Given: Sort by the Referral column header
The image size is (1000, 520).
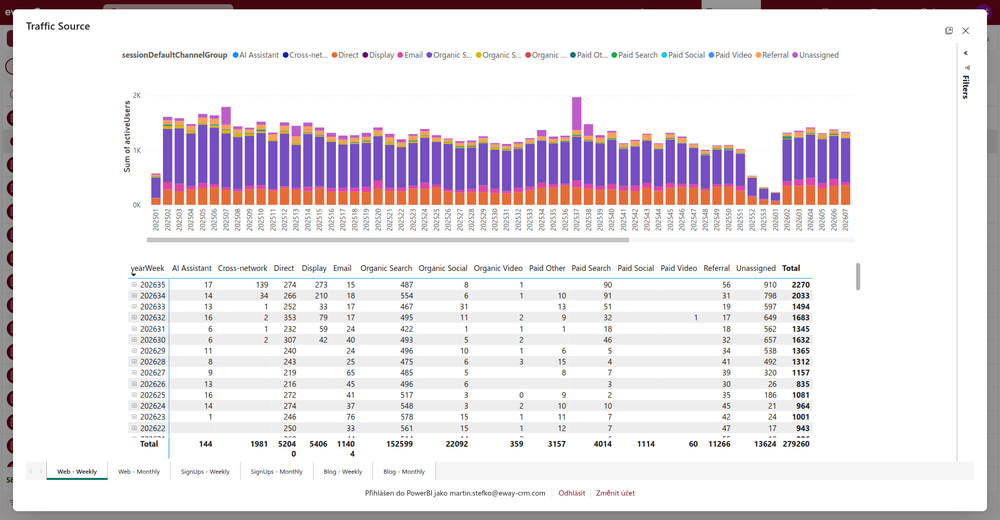Looking at the screenshot, I should coord(716,268).
